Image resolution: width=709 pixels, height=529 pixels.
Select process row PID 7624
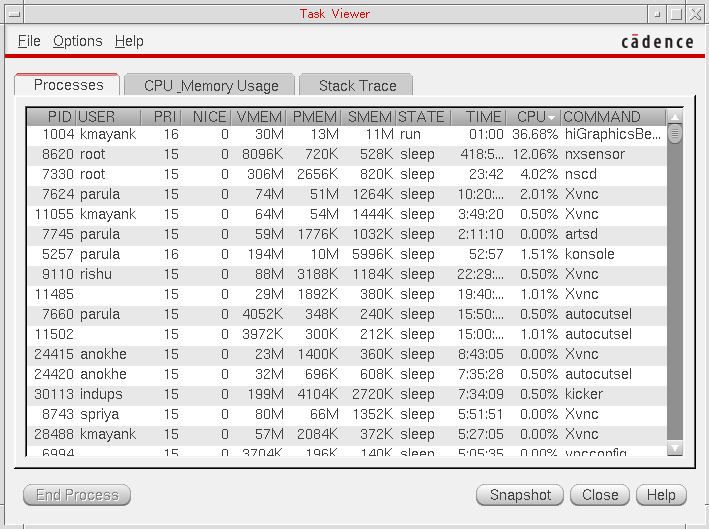point(346,194)
